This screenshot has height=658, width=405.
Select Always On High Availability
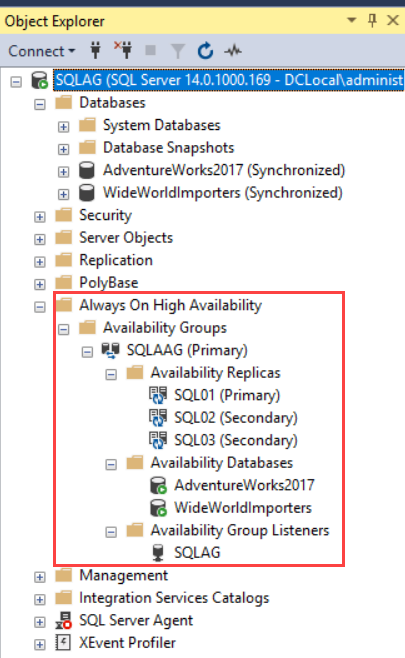pos(170,305)
